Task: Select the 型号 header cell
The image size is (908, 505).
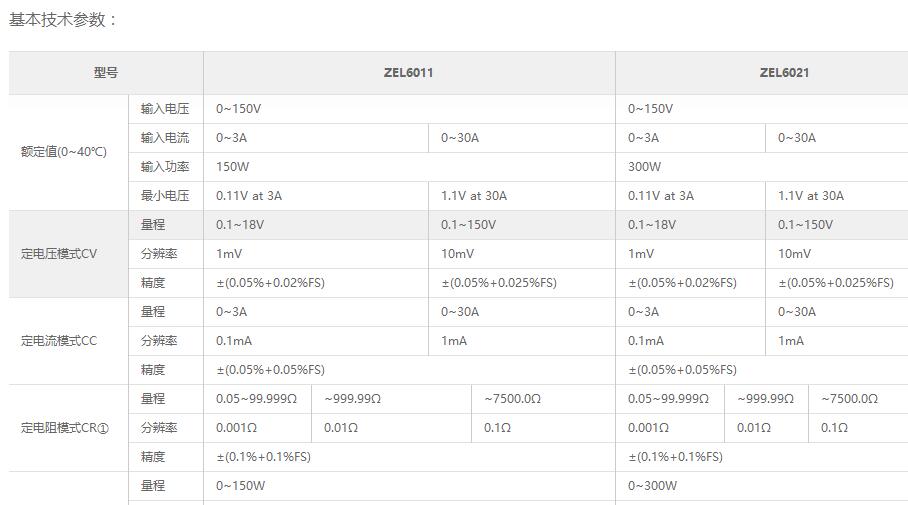Action: 106,73
